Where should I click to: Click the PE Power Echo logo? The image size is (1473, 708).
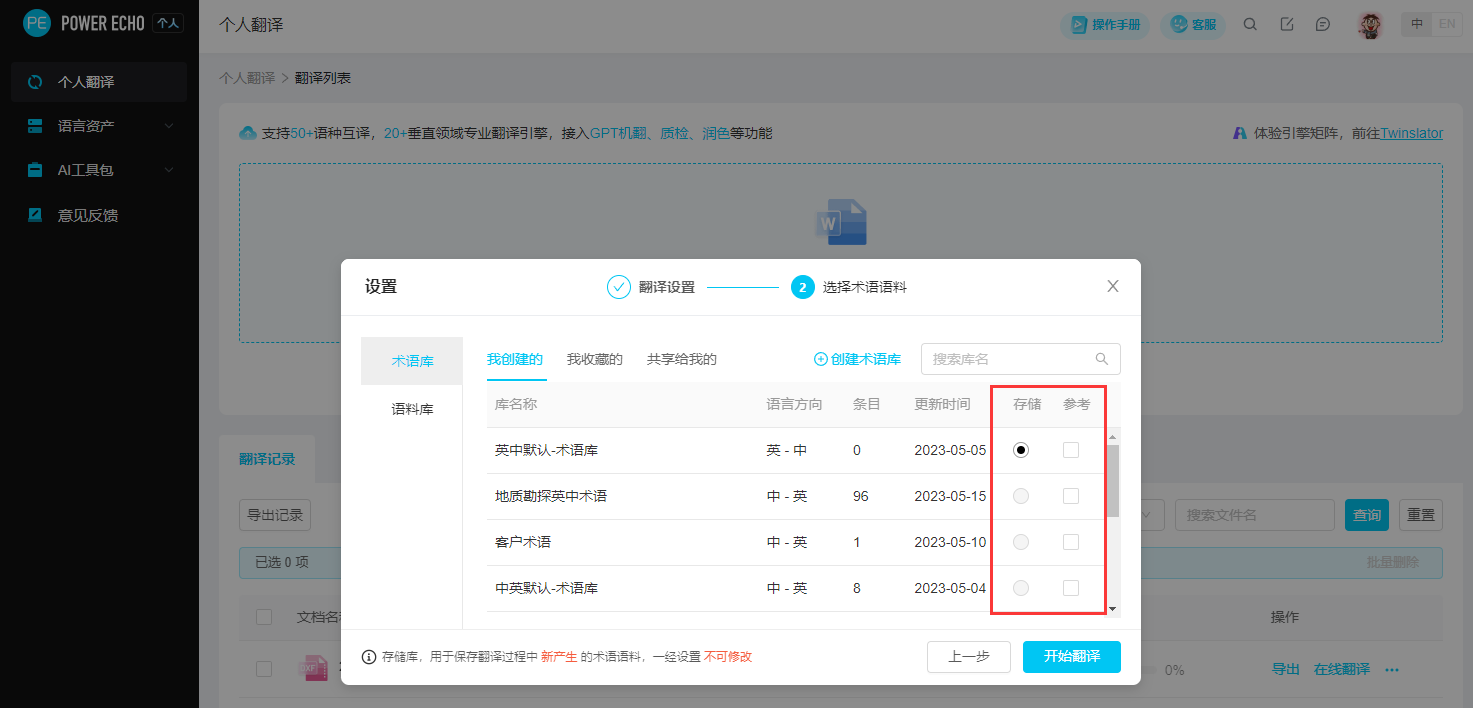[x=37, y=21]
